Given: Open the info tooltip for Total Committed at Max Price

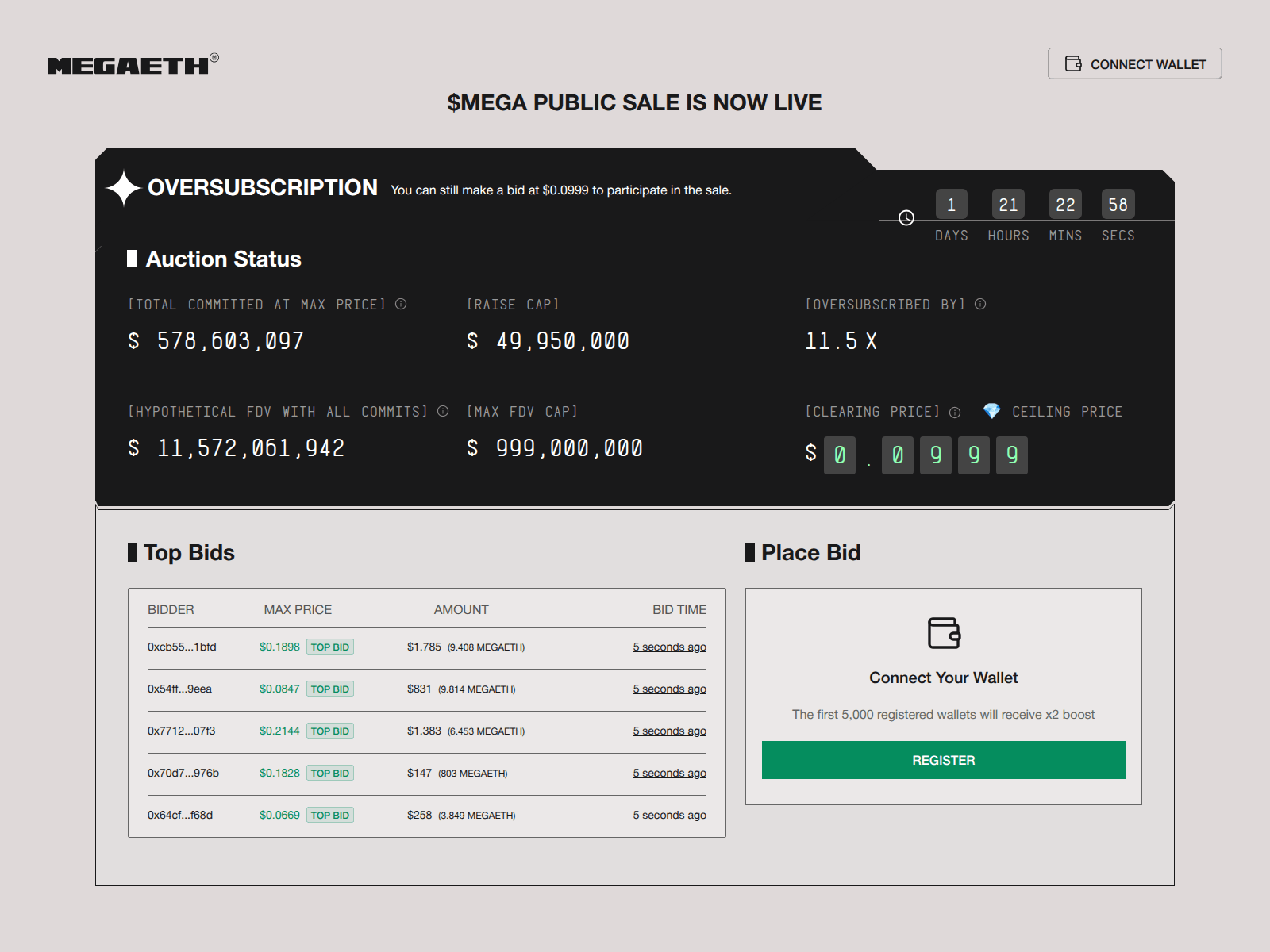Looking at the screenshot, I should click(x=401, y=303).
